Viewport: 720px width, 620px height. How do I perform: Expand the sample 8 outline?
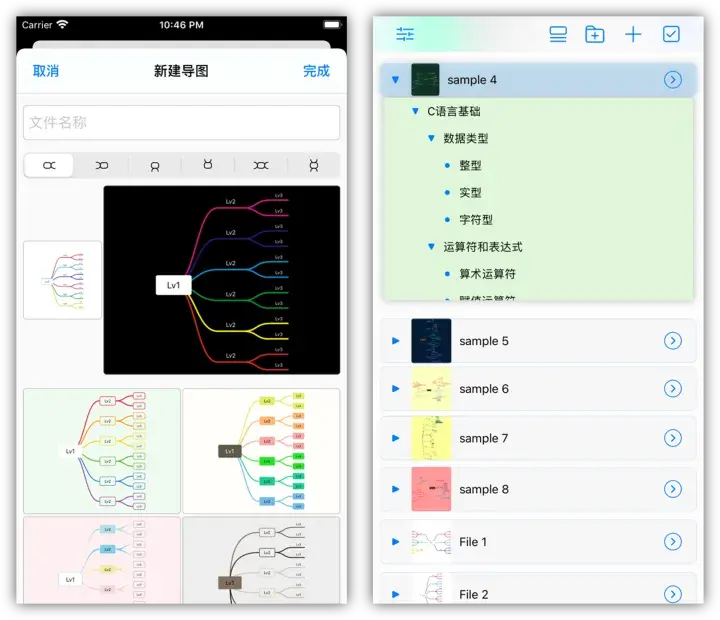(x=395, y=489)
